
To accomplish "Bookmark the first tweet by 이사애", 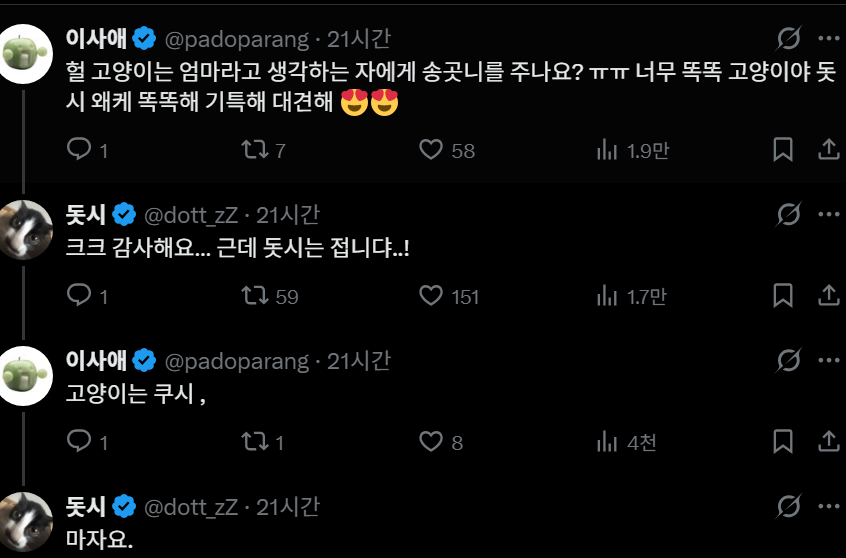I will 783,150.
